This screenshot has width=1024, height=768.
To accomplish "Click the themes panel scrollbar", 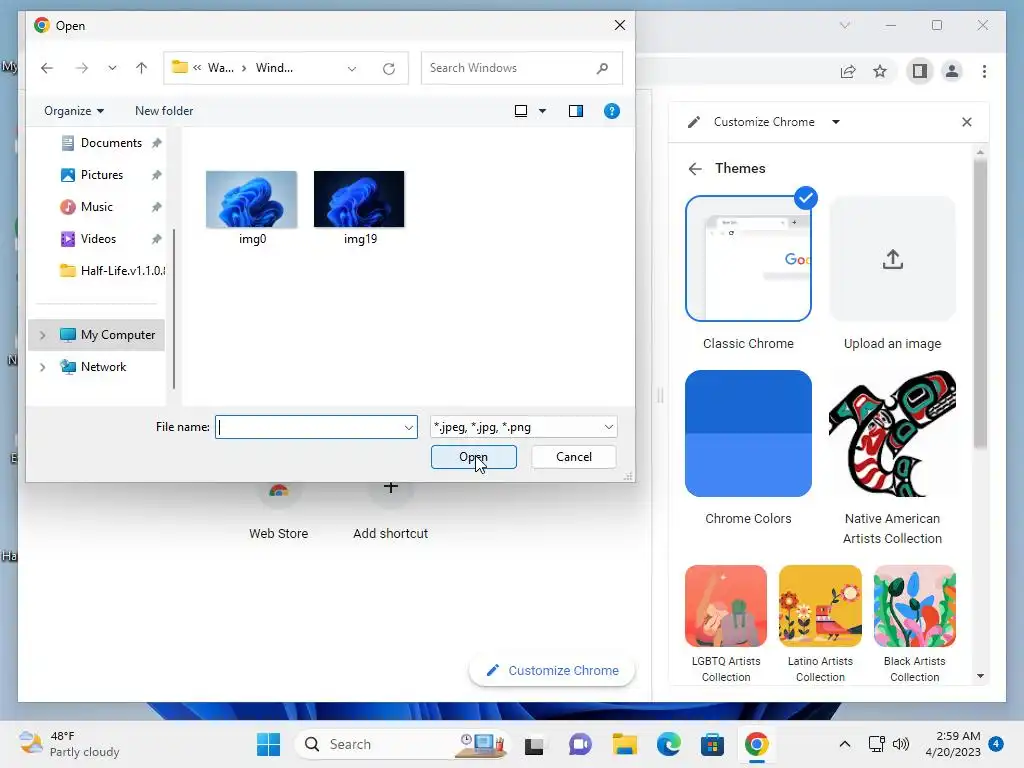I will tap(980, 304).
